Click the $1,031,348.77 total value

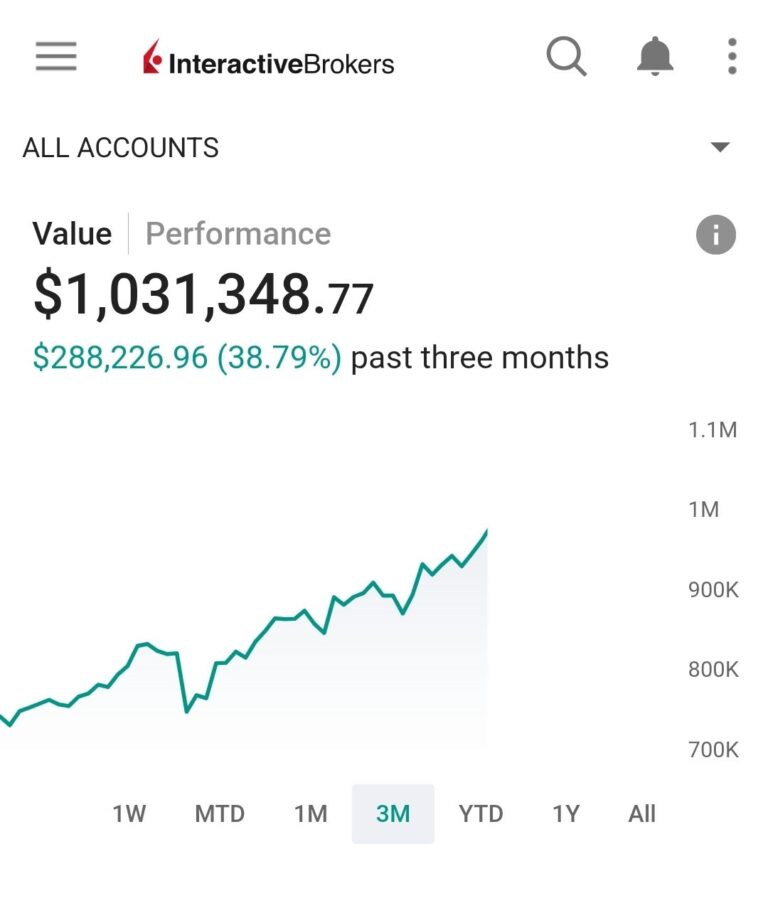(x=203, y=296)
